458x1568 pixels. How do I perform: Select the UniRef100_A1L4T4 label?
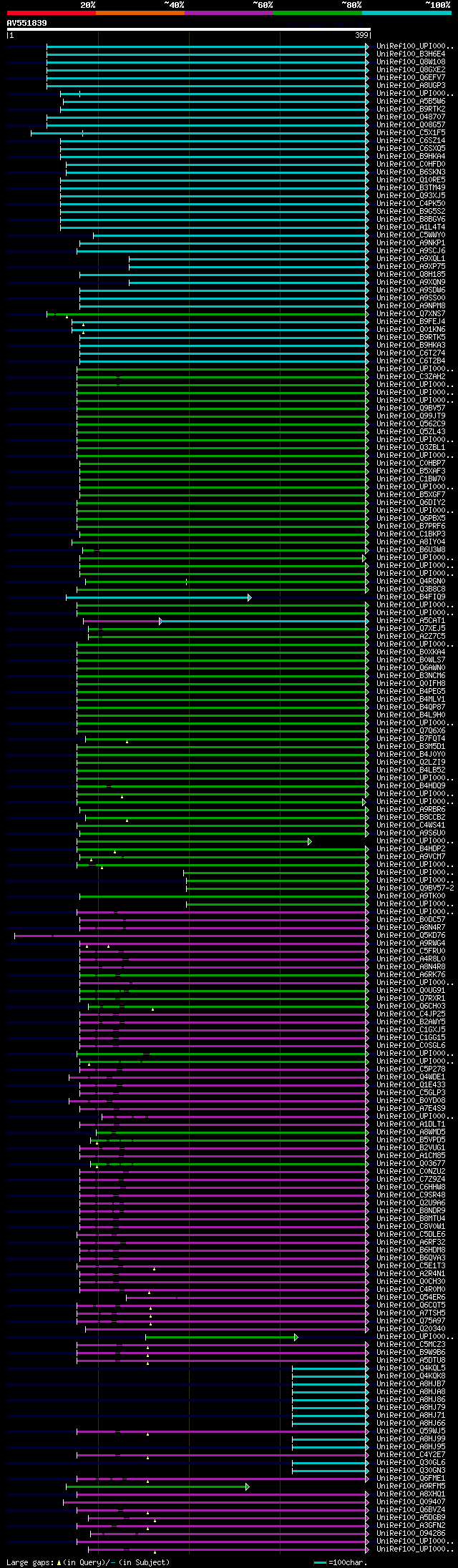pyautogui.click(x=411, y=227)
